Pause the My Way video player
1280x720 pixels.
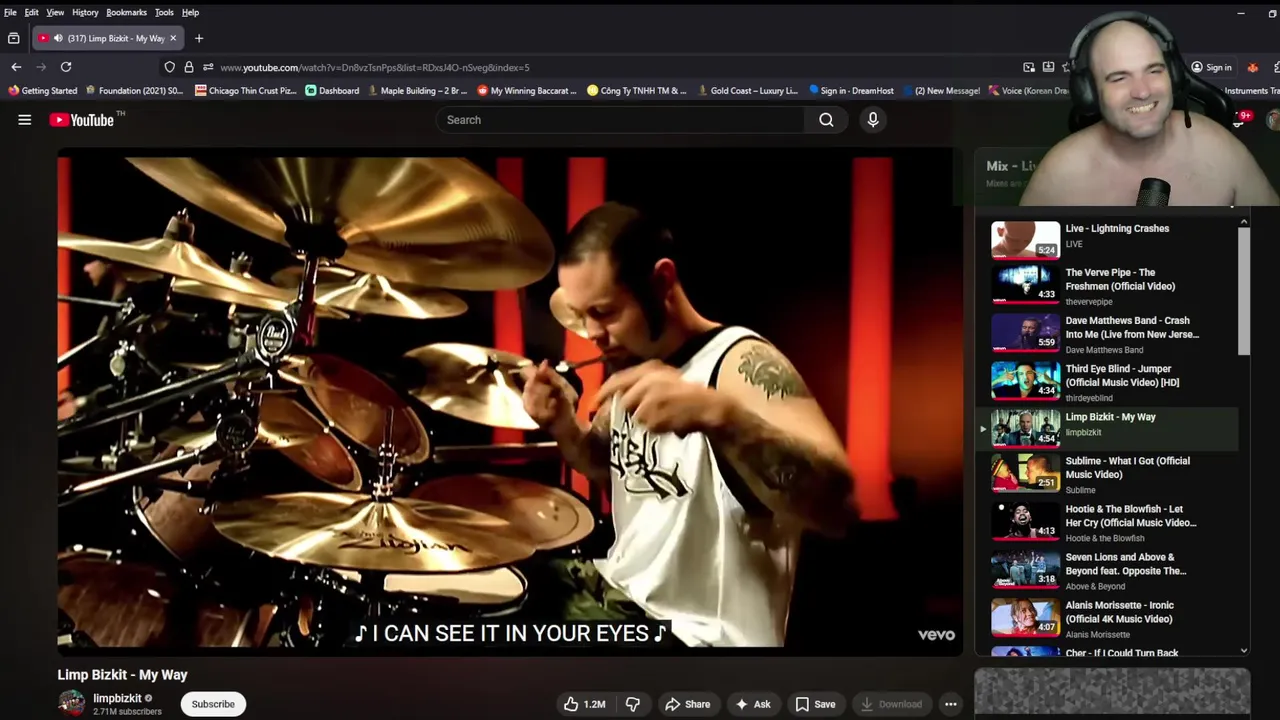point(510,400)
